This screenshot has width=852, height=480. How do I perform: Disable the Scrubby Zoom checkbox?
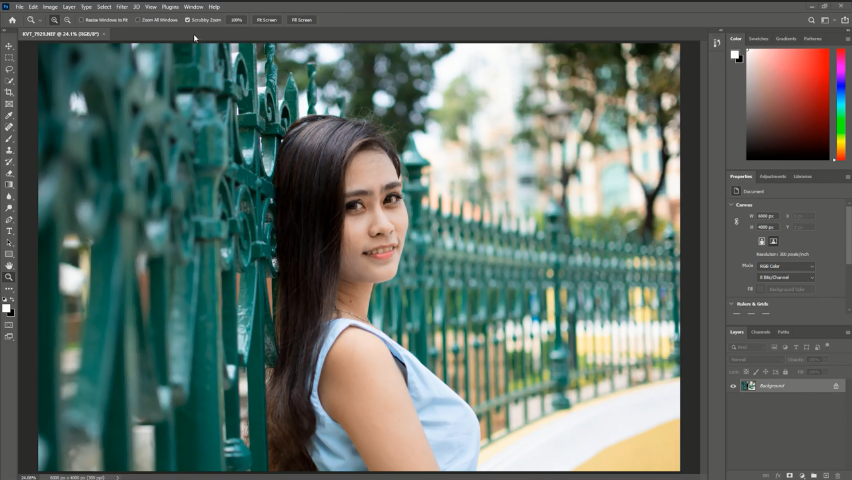pos(187,20)
